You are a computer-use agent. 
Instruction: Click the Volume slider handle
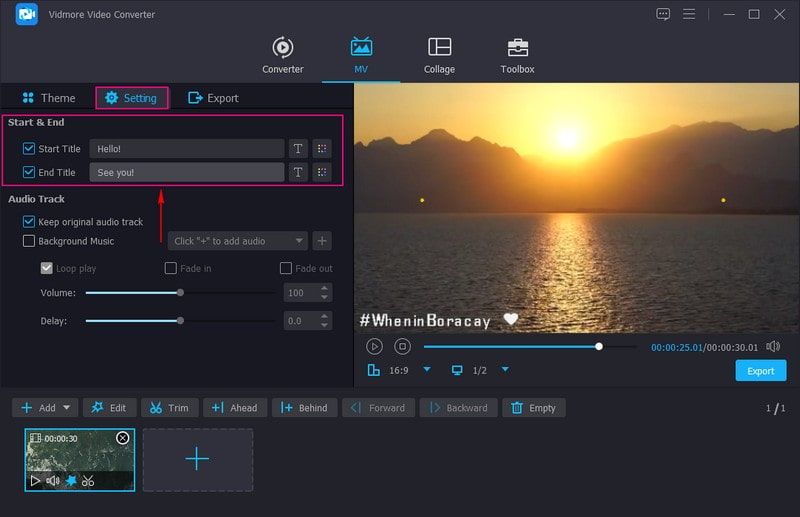[x=180, y=293]
